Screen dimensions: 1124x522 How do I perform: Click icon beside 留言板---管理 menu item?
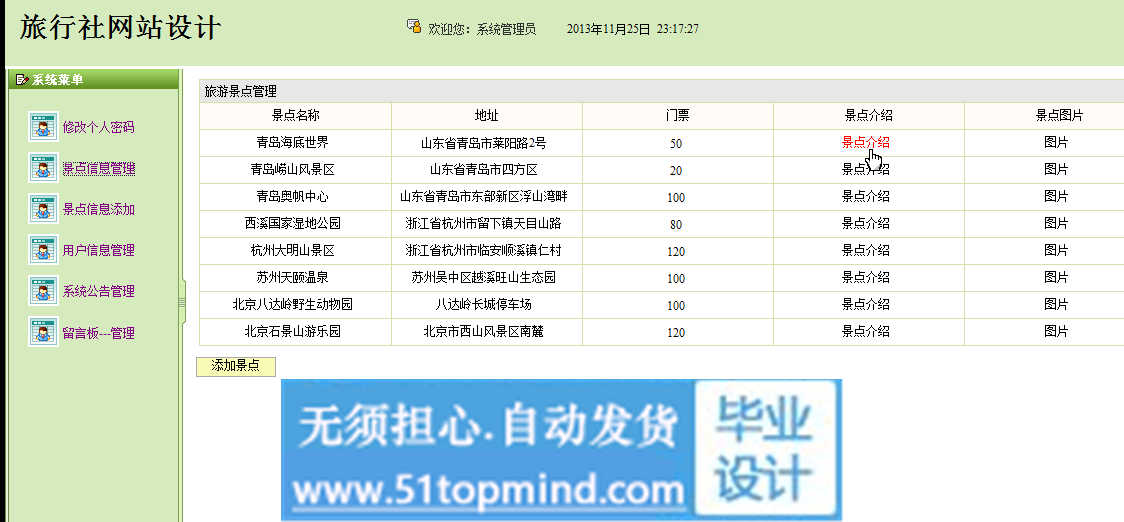point(43,332)
